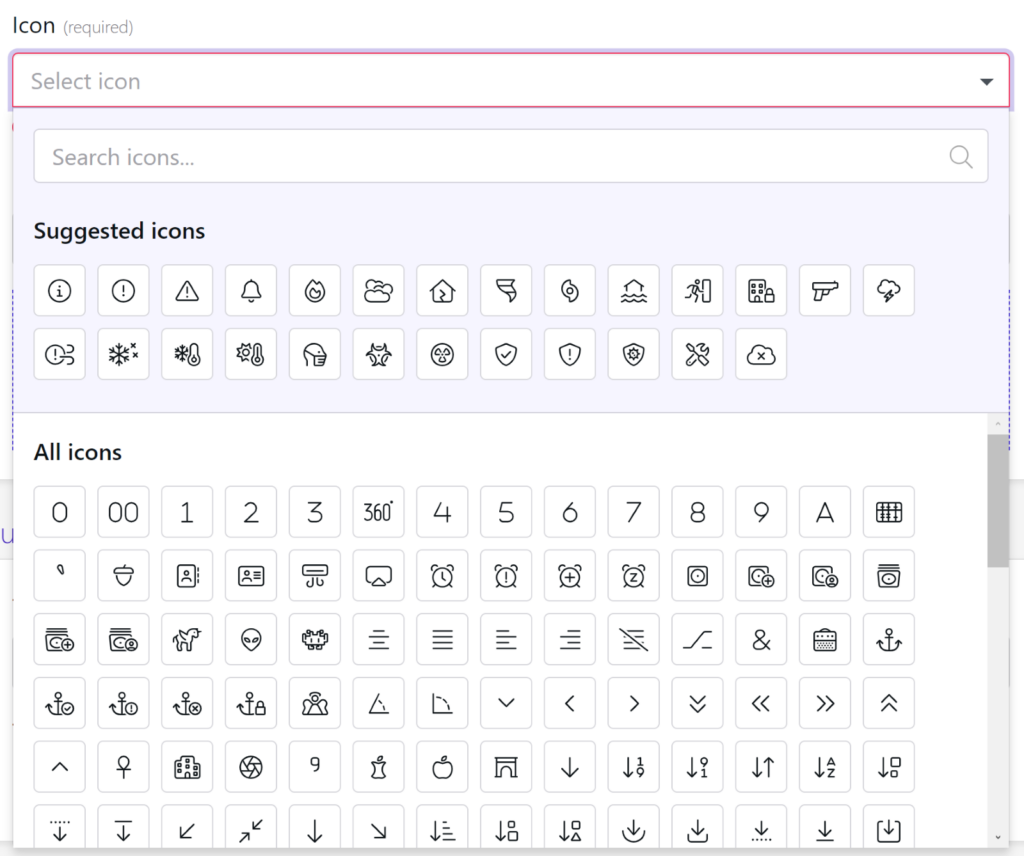Screen dimensions: 1024x856
Task: Select the biohazard symbol icon
Action: coord(379,354)
